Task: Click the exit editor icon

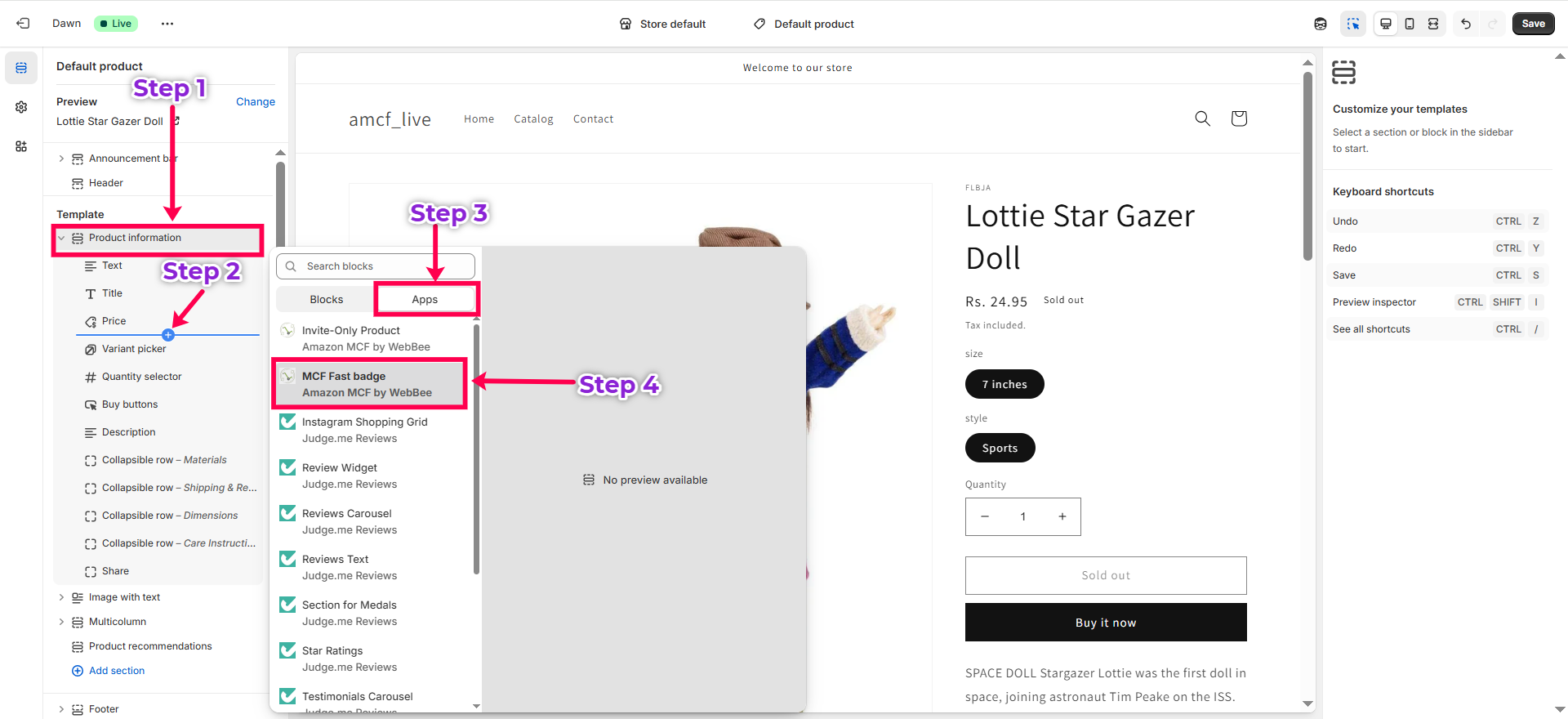Action: (x=23, y=24)
